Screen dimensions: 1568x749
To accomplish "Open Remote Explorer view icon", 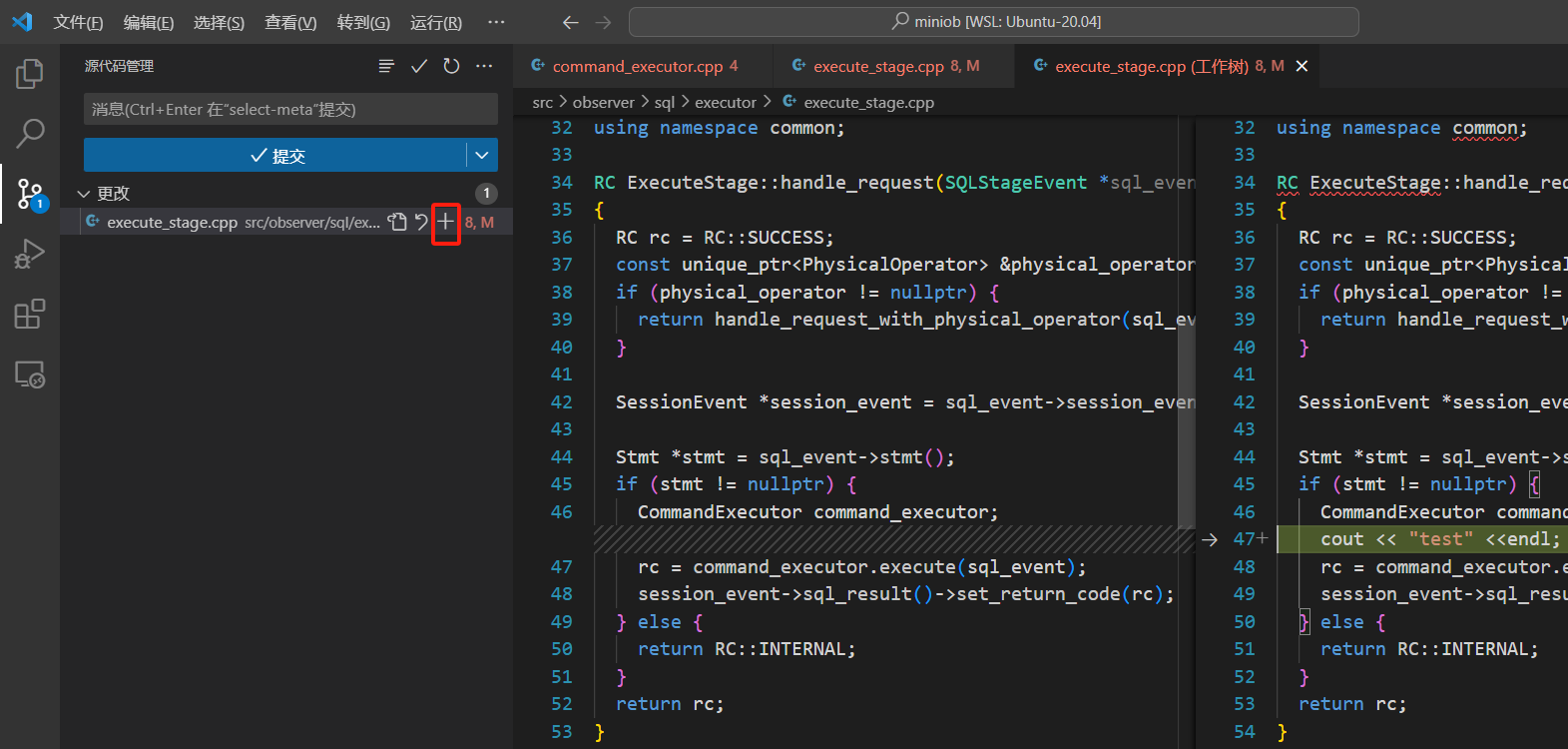I will pyautogui.click(x=30, y=374).
